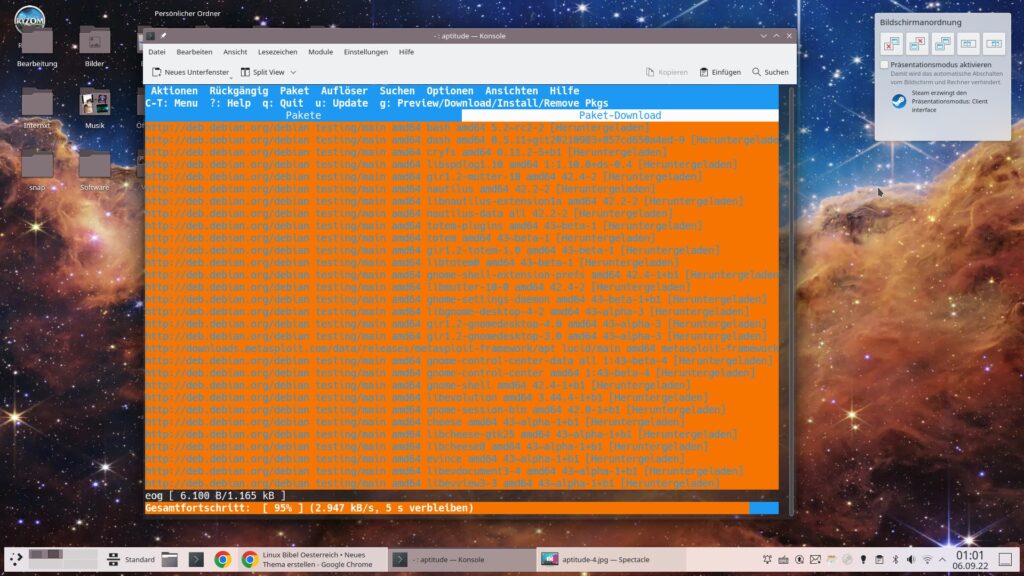1024x576 pixels.
Task: Click the virtual desktop pager
Action: coord(63,559)
